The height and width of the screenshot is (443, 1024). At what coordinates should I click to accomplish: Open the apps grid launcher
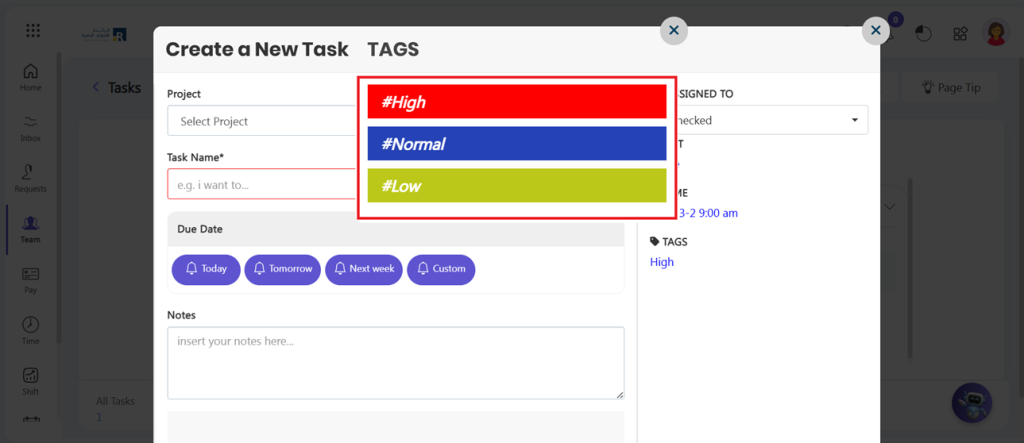tap(33, 31)
